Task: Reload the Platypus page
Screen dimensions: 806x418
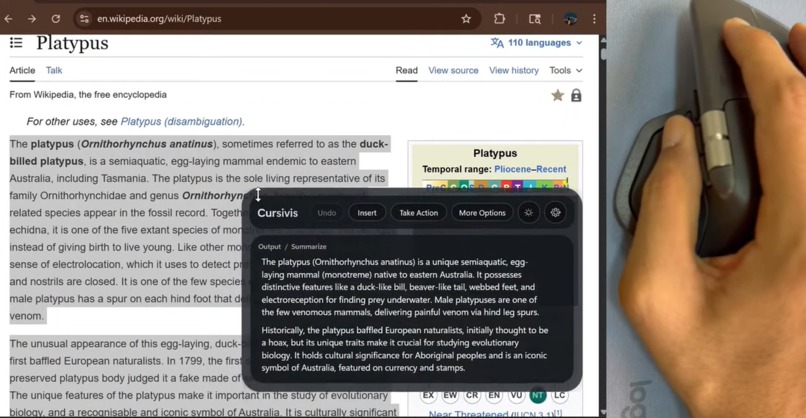Action: pos(56,19)
